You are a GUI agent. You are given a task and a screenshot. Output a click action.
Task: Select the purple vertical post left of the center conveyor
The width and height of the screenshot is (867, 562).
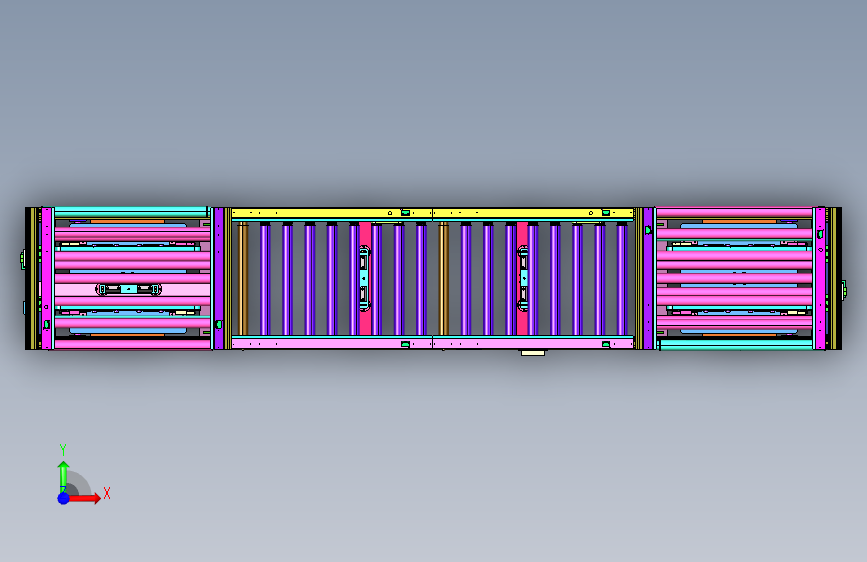click(219, 278)
